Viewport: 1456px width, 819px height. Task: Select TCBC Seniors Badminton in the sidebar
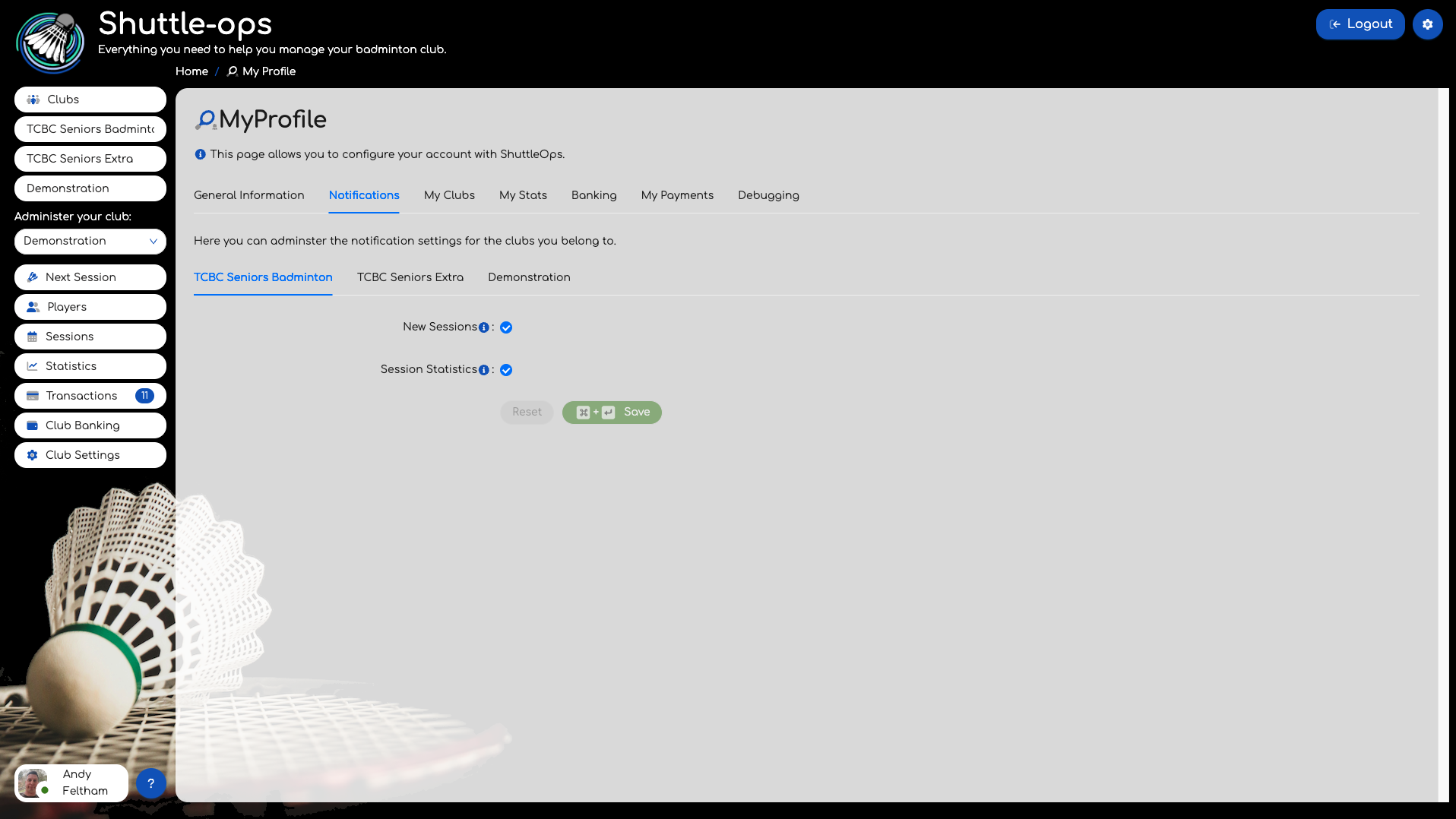coord(90,129)
